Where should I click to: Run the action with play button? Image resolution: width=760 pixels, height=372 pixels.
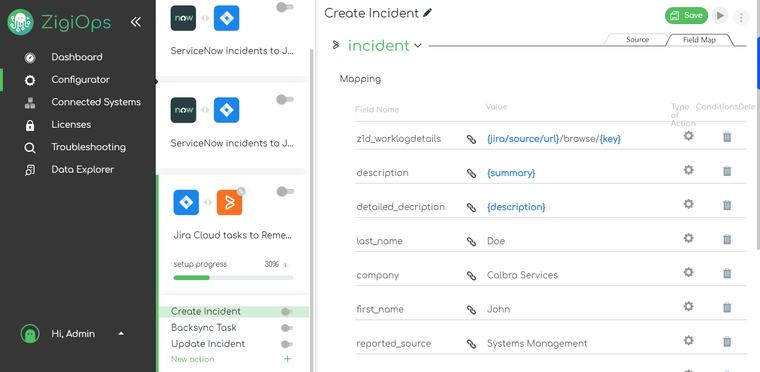(720, 16)
